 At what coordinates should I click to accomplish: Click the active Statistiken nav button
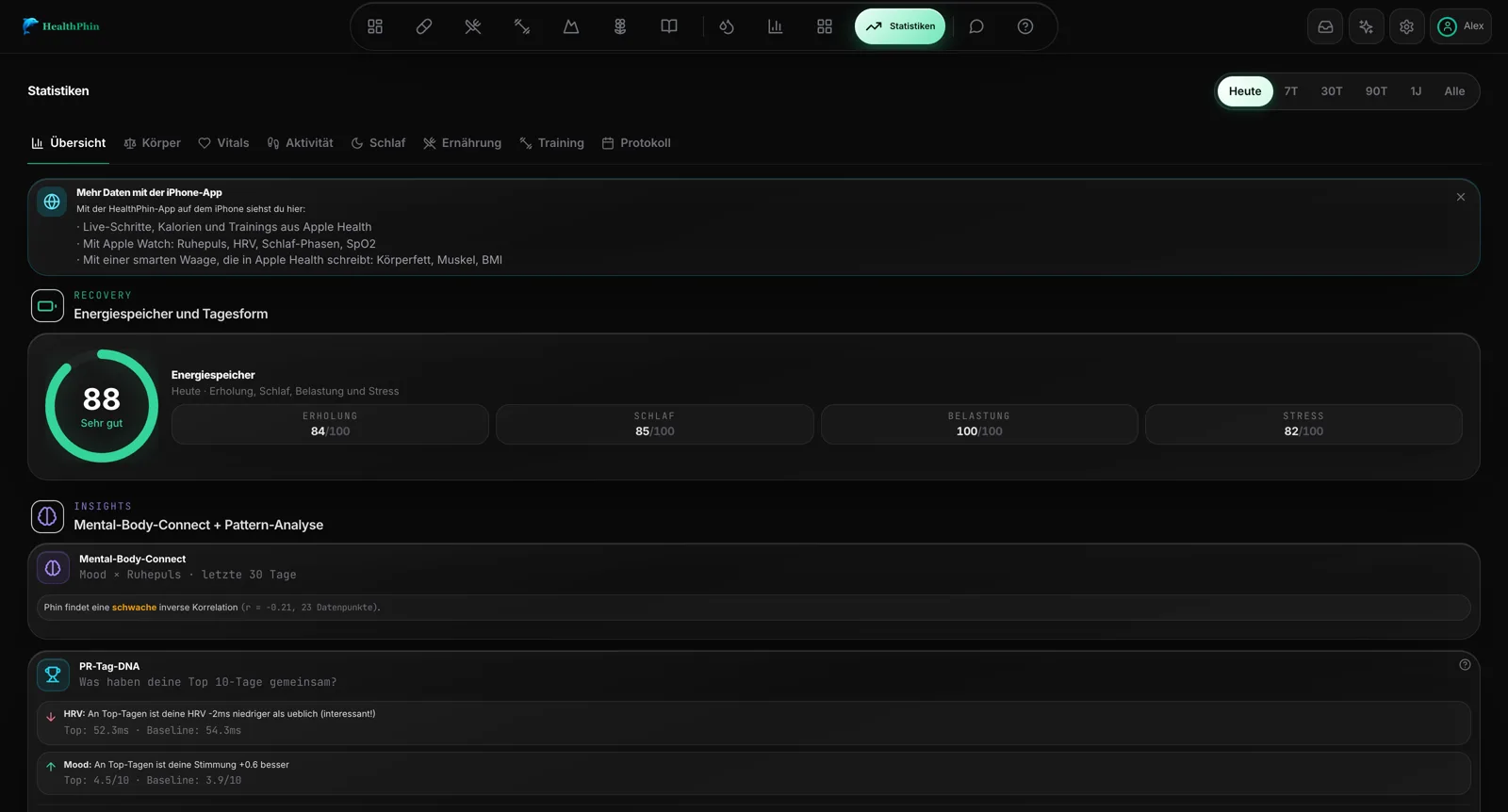click(x=900, y=26)
